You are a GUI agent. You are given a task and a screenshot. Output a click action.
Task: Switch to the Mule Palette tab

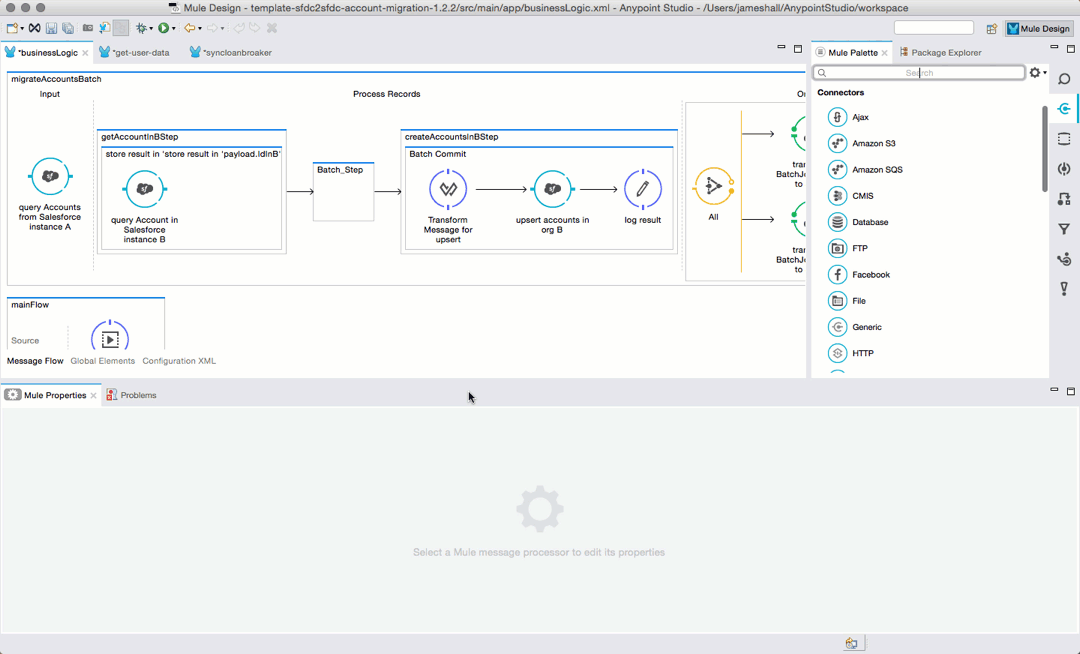click(853, 53)
